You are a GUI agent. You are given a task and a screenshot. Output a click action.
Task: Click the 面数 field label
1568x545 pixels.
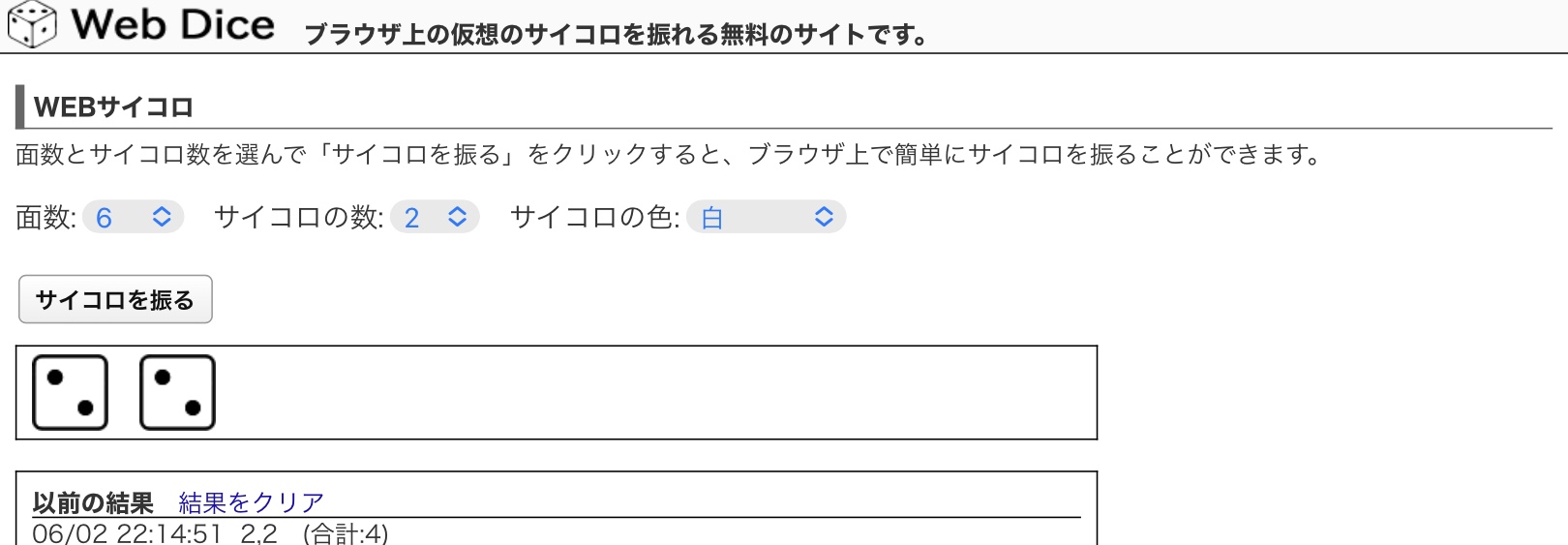(45, 218)
